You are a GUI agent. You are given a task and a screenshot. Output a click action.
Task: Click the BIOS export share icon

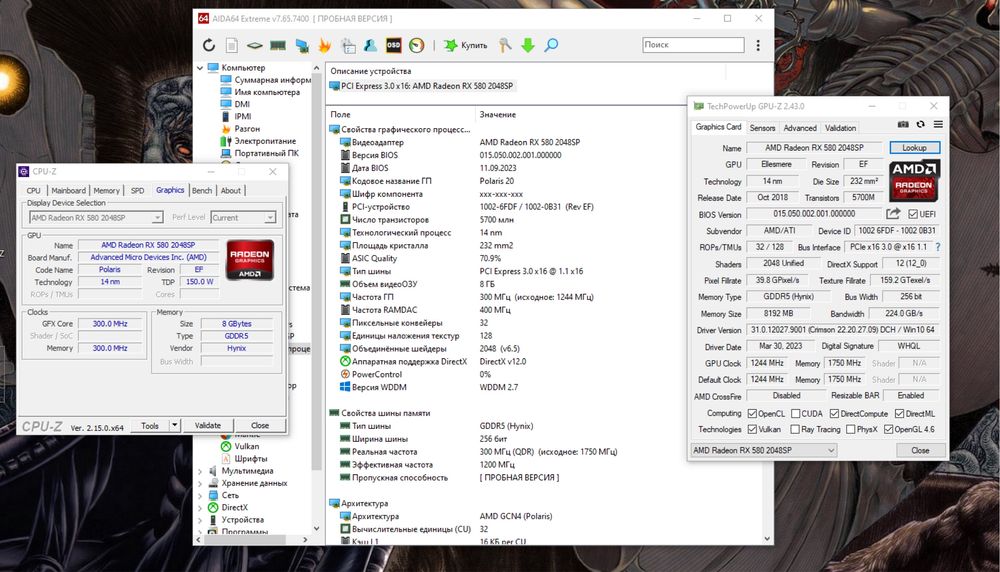(x=894, y=214)
